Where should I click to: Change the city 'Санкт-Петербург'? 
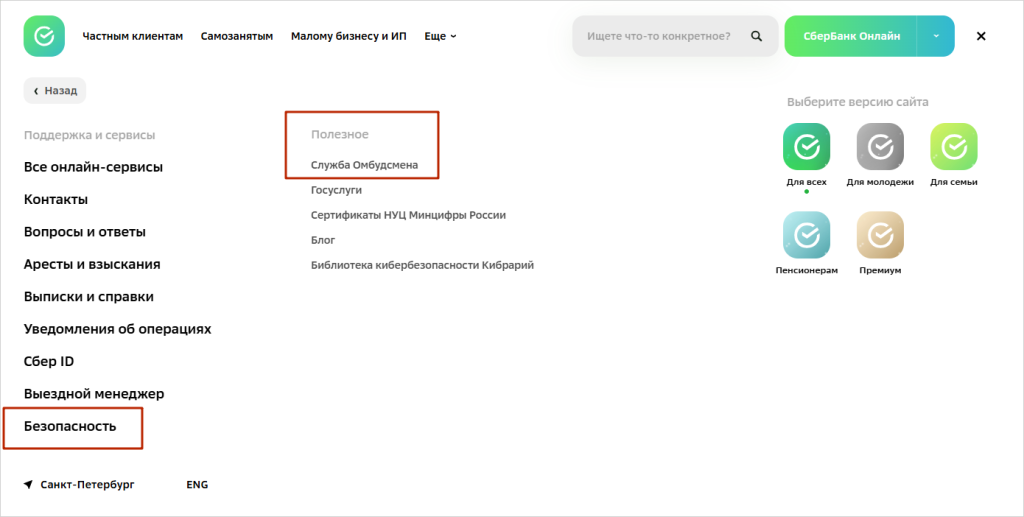[x=88, y=484]
